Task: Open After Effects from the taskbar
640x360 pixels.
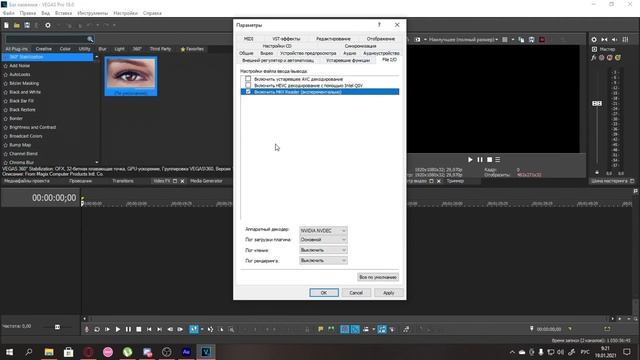Action: coord(186,352)
